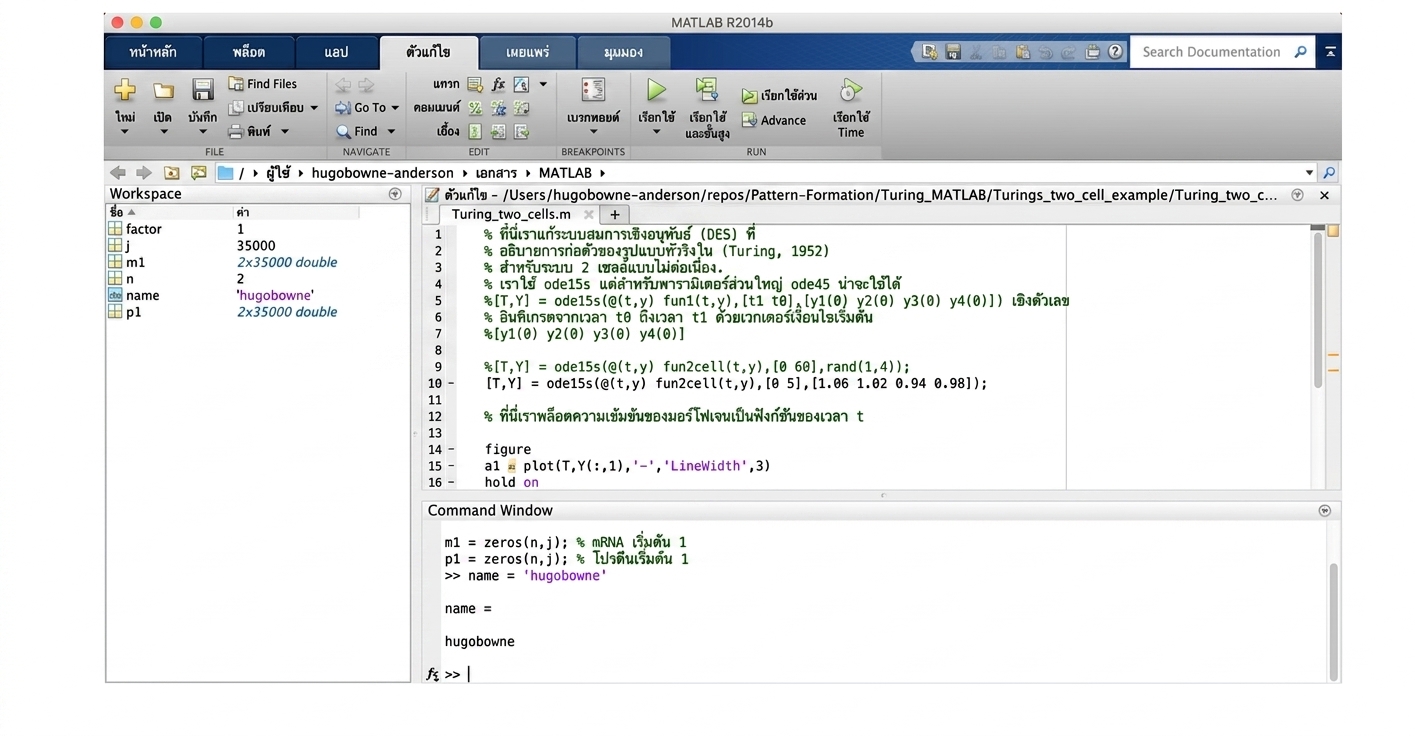Click the Run and Time icon
The width and height of the screenshot is (1415, 736).
(851, 91)
